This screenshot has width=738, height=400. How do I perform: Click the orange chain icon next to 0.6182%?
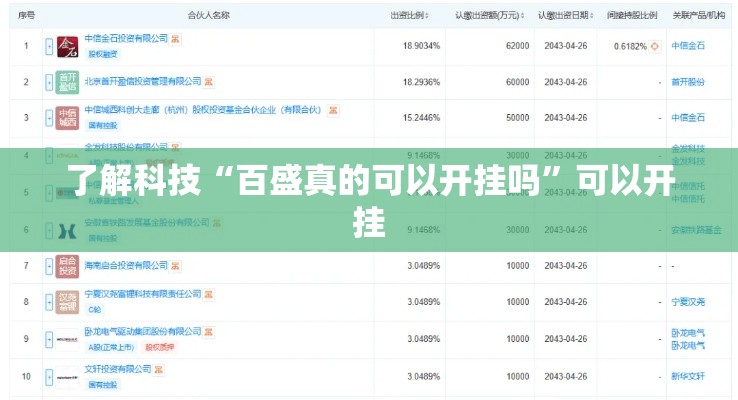[x=655, y=46]
